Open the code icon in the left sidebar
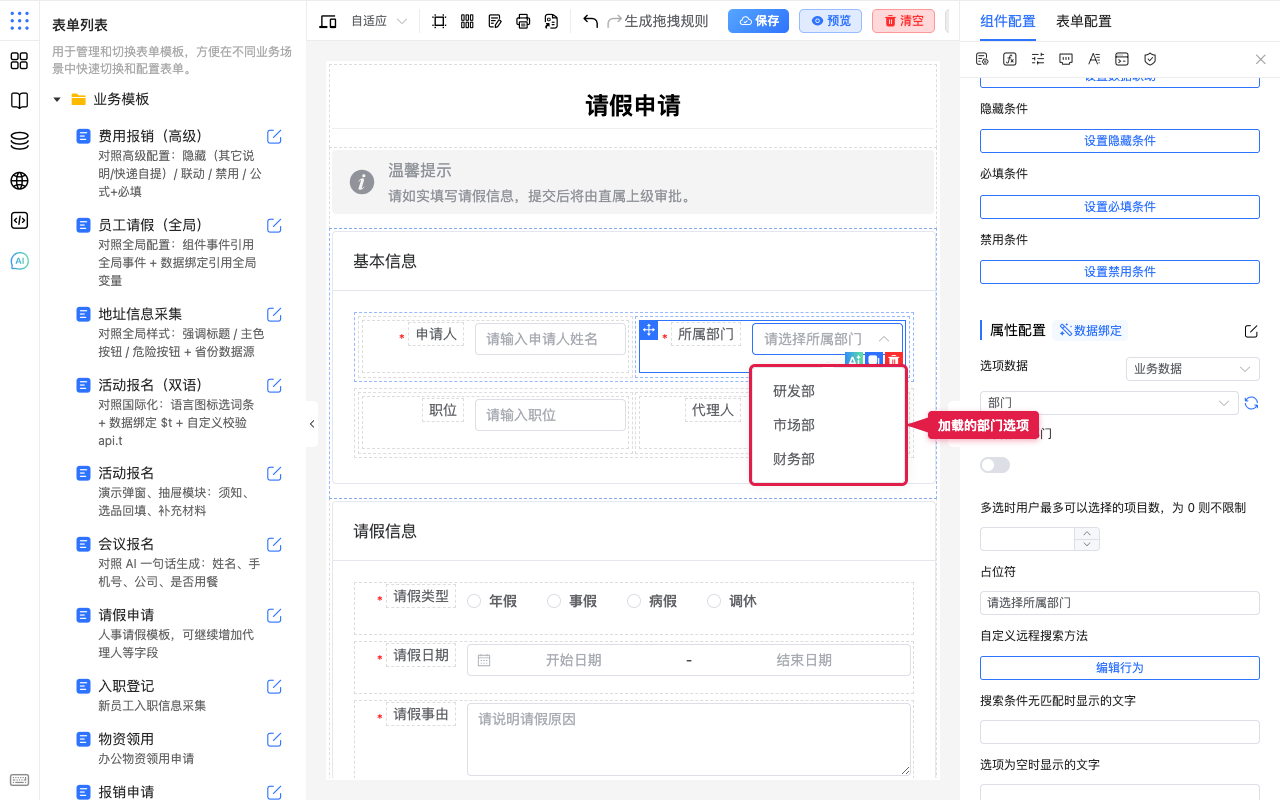The width and height of the screenshot is (1280, 800). (19, 221)
